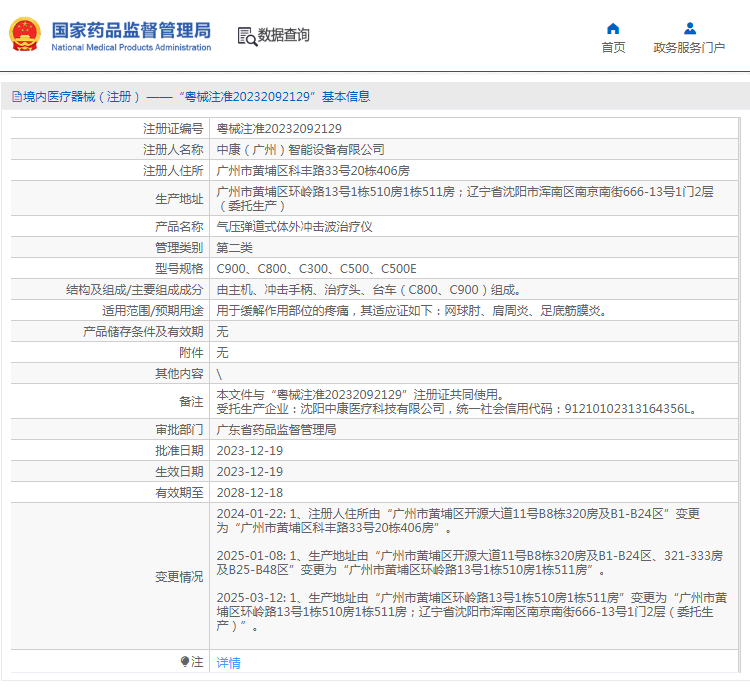Select the 生产地址 value cell

click(x=474, y=199)
